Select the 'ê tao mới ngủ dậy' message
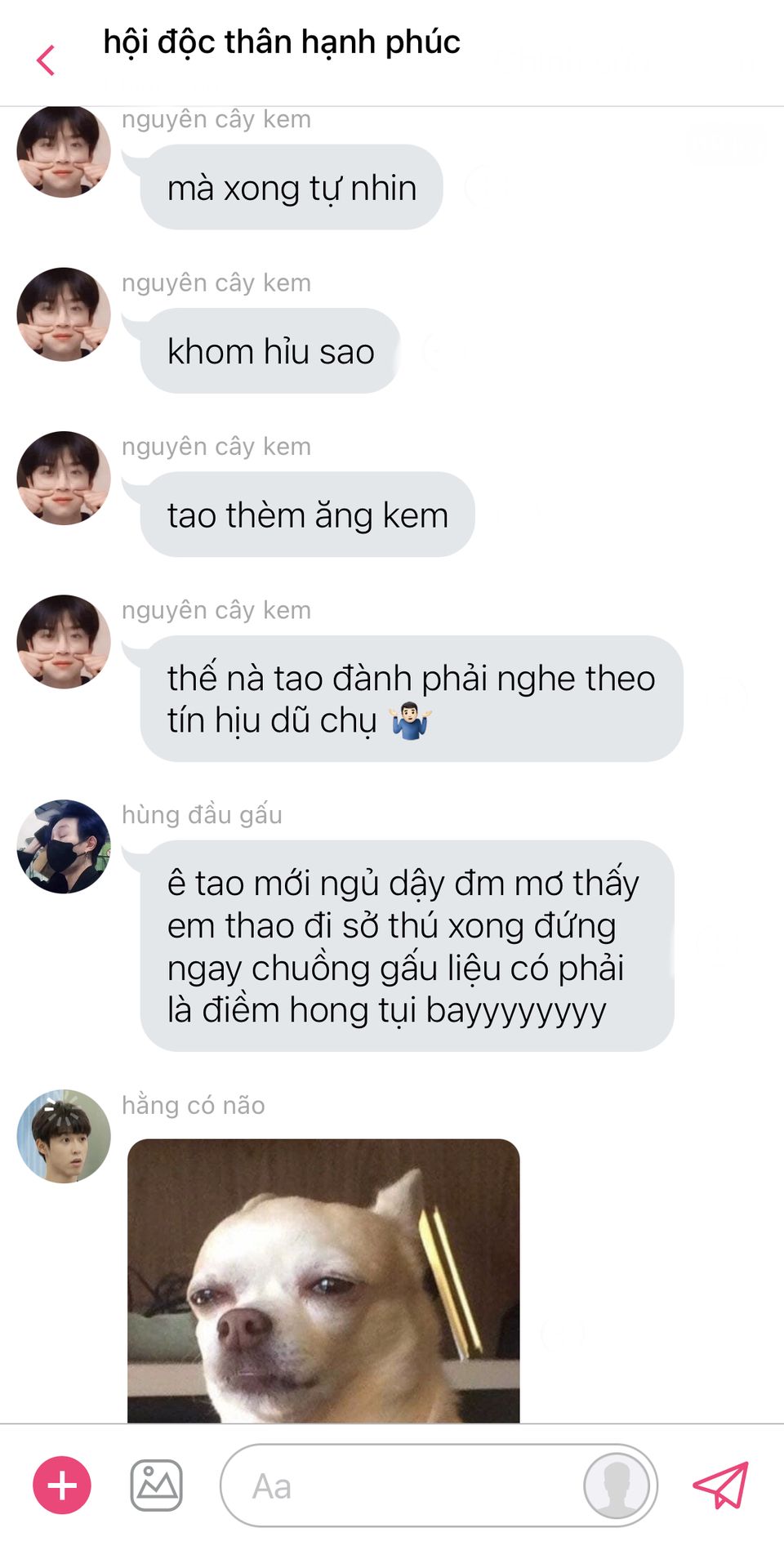This screenshot has height=1568, width=784. (407, 946)
